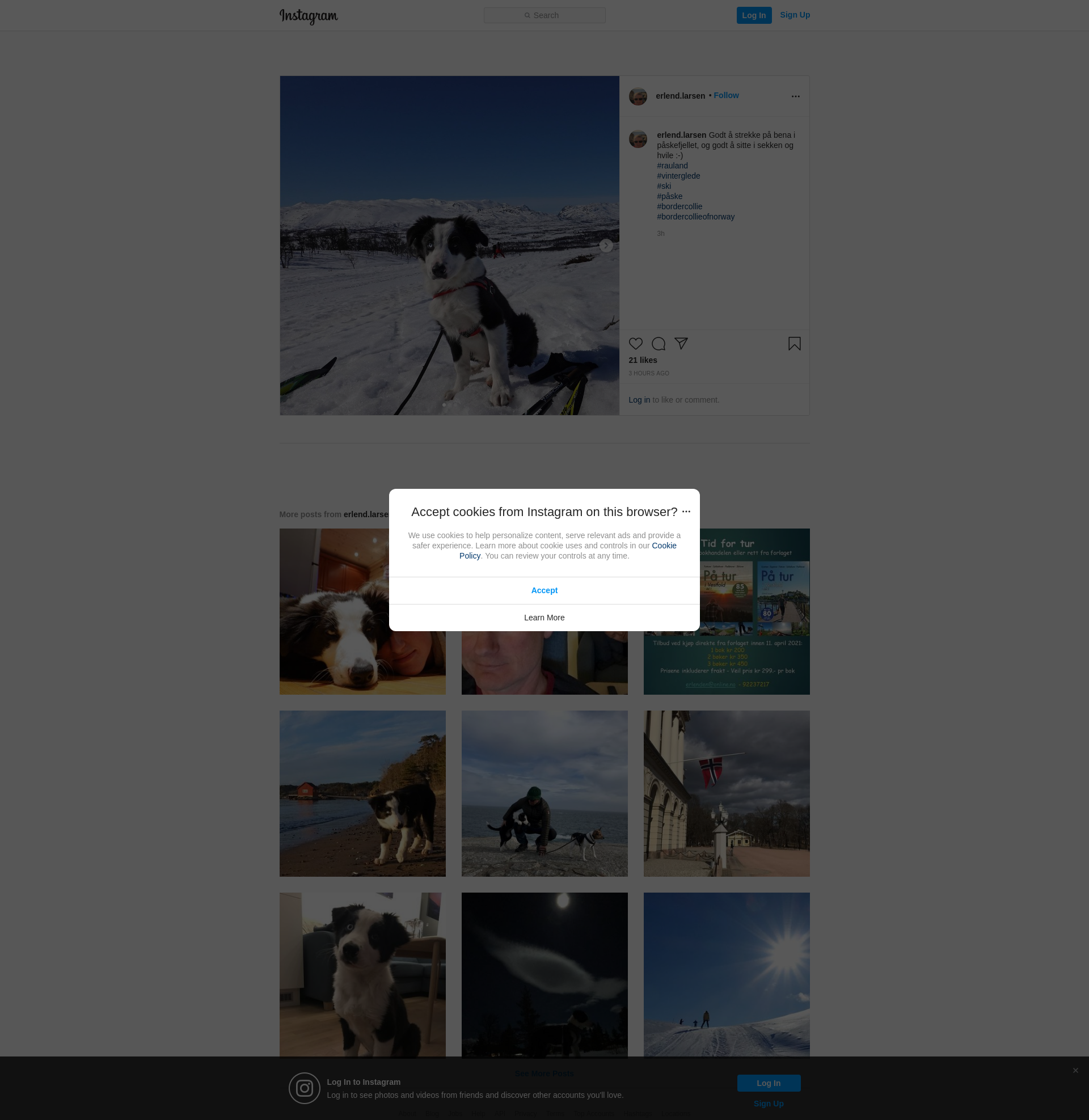Viewport: 1089px width, 1120px height.
Task: Click Log In button in bottom banner
Action: 768,1083
